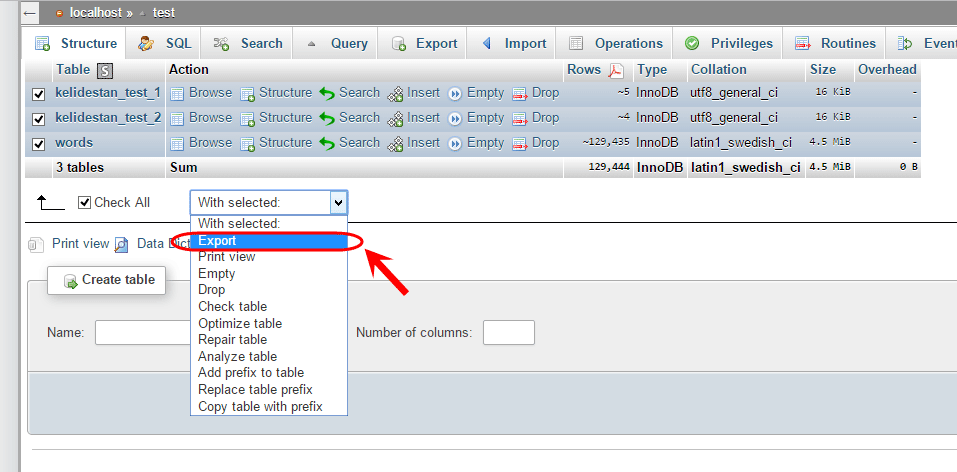Screen dimensions: 957x472
Task: Click the Structure icon for words table
Action: coord(247,143)
